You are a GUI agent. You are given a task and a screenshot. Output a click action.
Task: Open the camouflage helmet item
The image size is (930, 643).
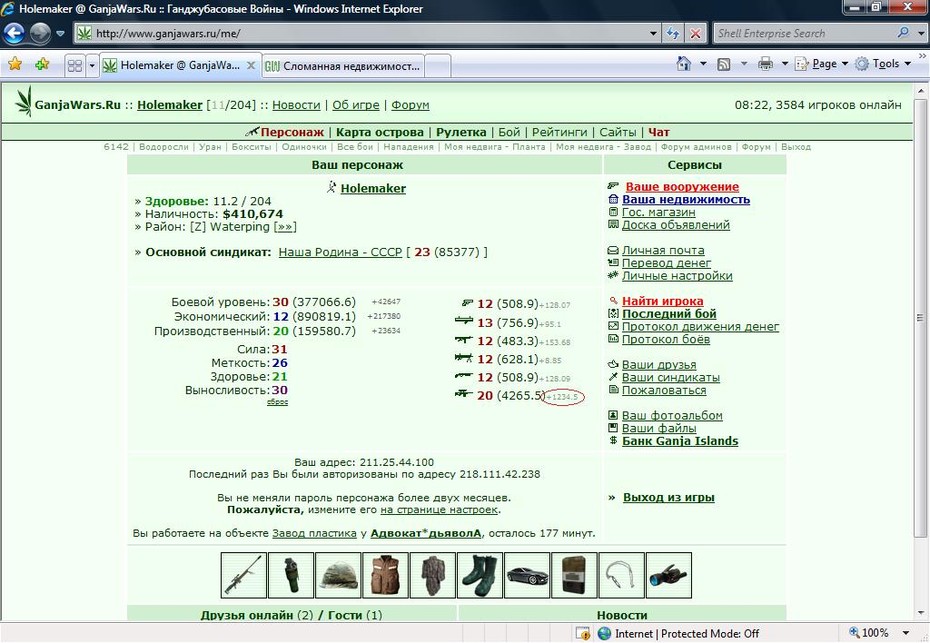(x=338, y=575)
